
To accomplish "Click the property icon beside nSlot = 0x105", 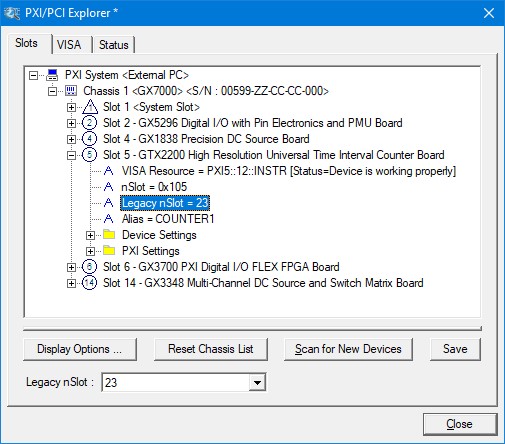I will [109, 187].
